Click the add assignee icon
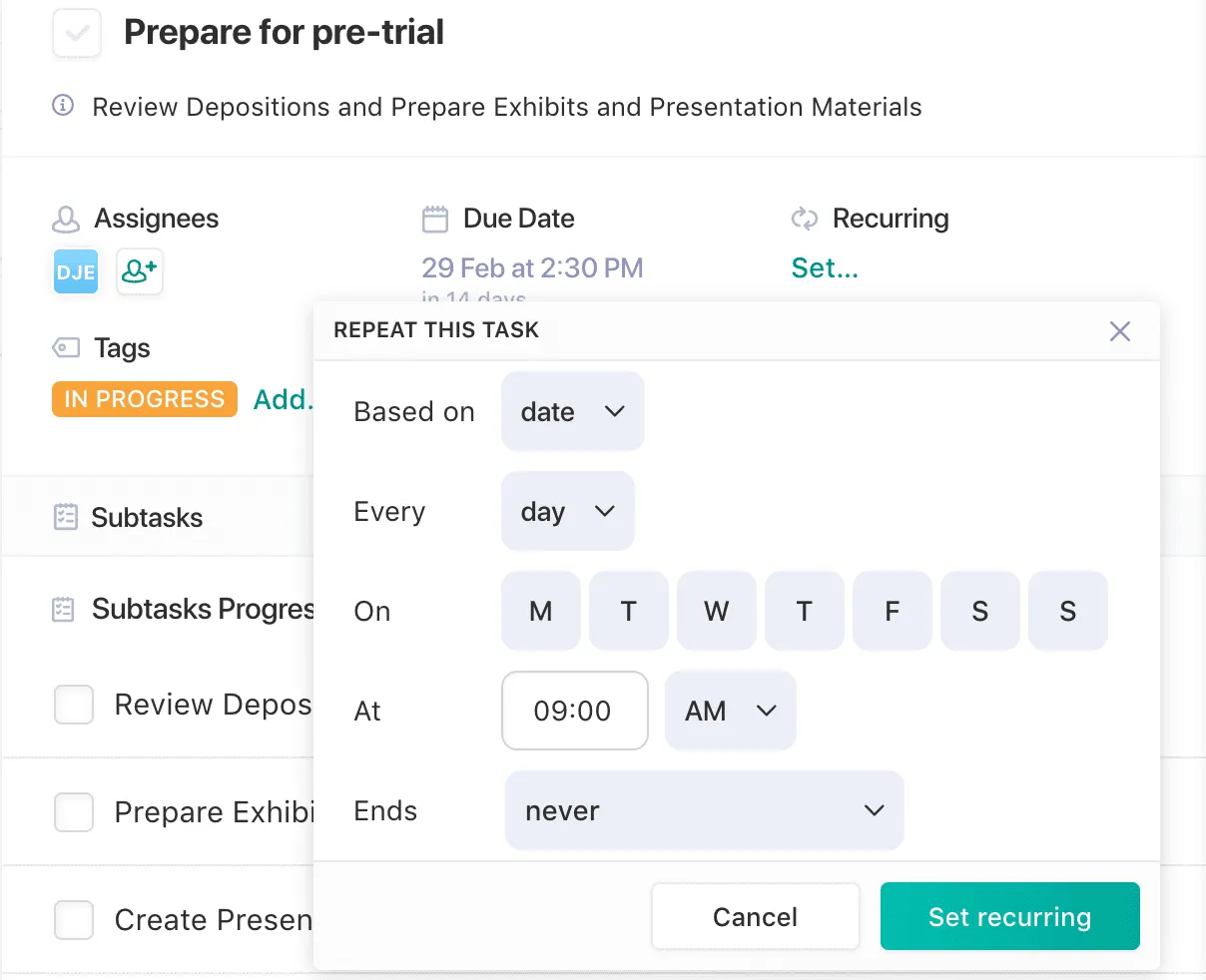Image resolution: width=1206 pixels, height=980 pixels. click(x=139, y=270)
